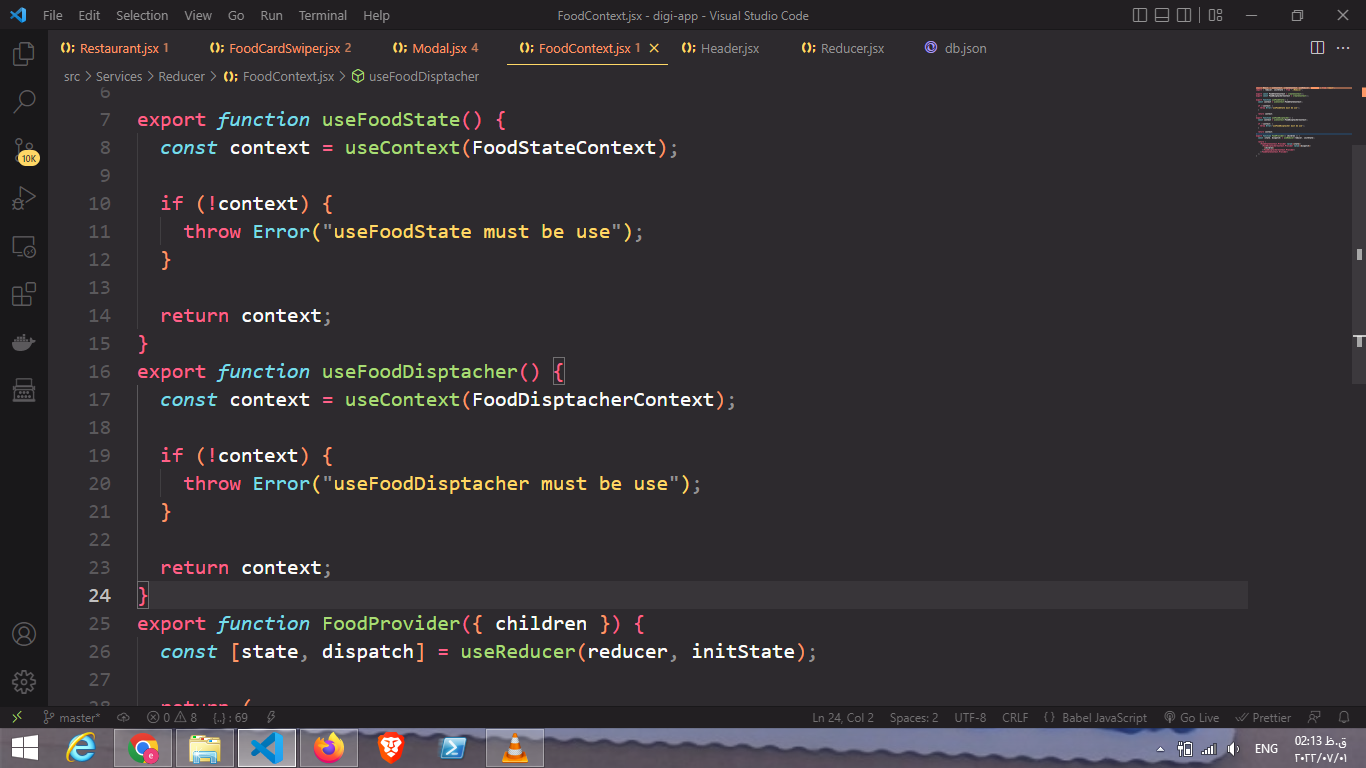The image size is (1366, 768).
Task: Open Source Control view with 10K badge
Action: [x=24, y=152]
